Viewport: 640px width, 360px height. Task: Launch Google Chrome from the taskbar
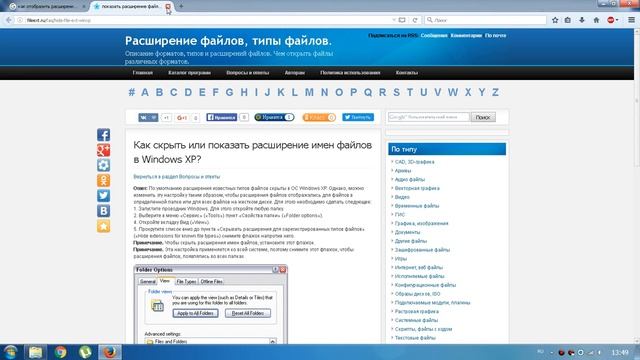pyautogui.click(x=60, y=352)
